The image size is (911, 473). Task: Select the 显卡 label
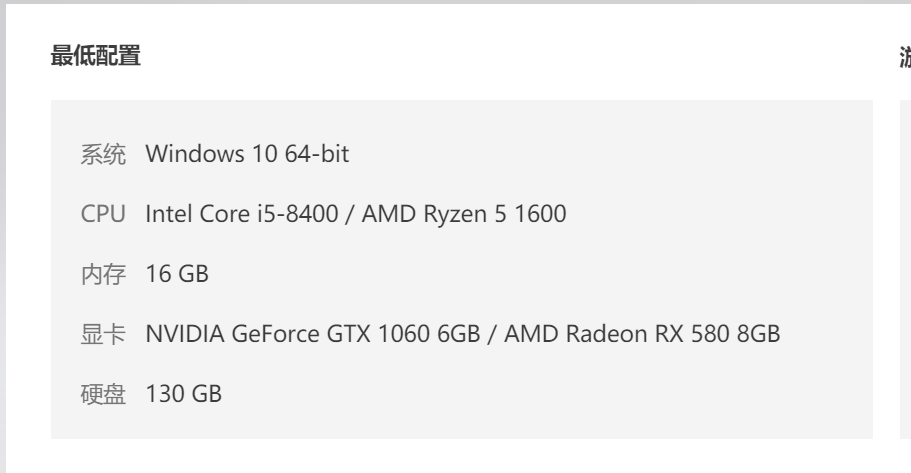tap(103, 334)
